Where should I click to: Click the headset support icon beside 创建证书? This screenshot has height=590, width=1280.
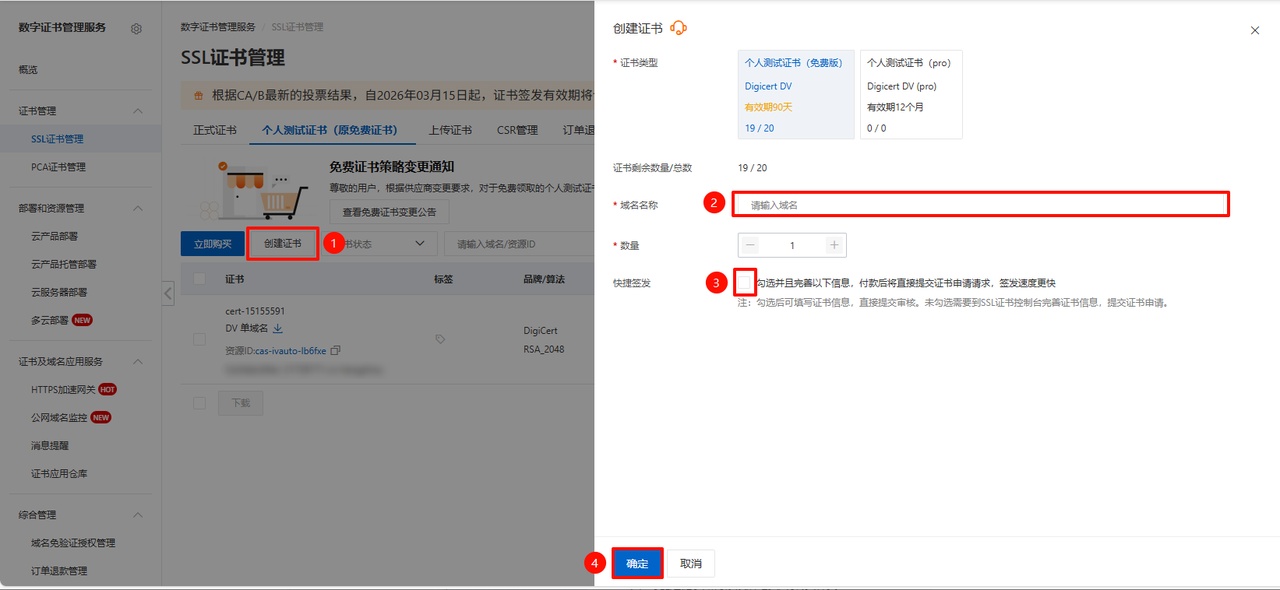[679, 29]
